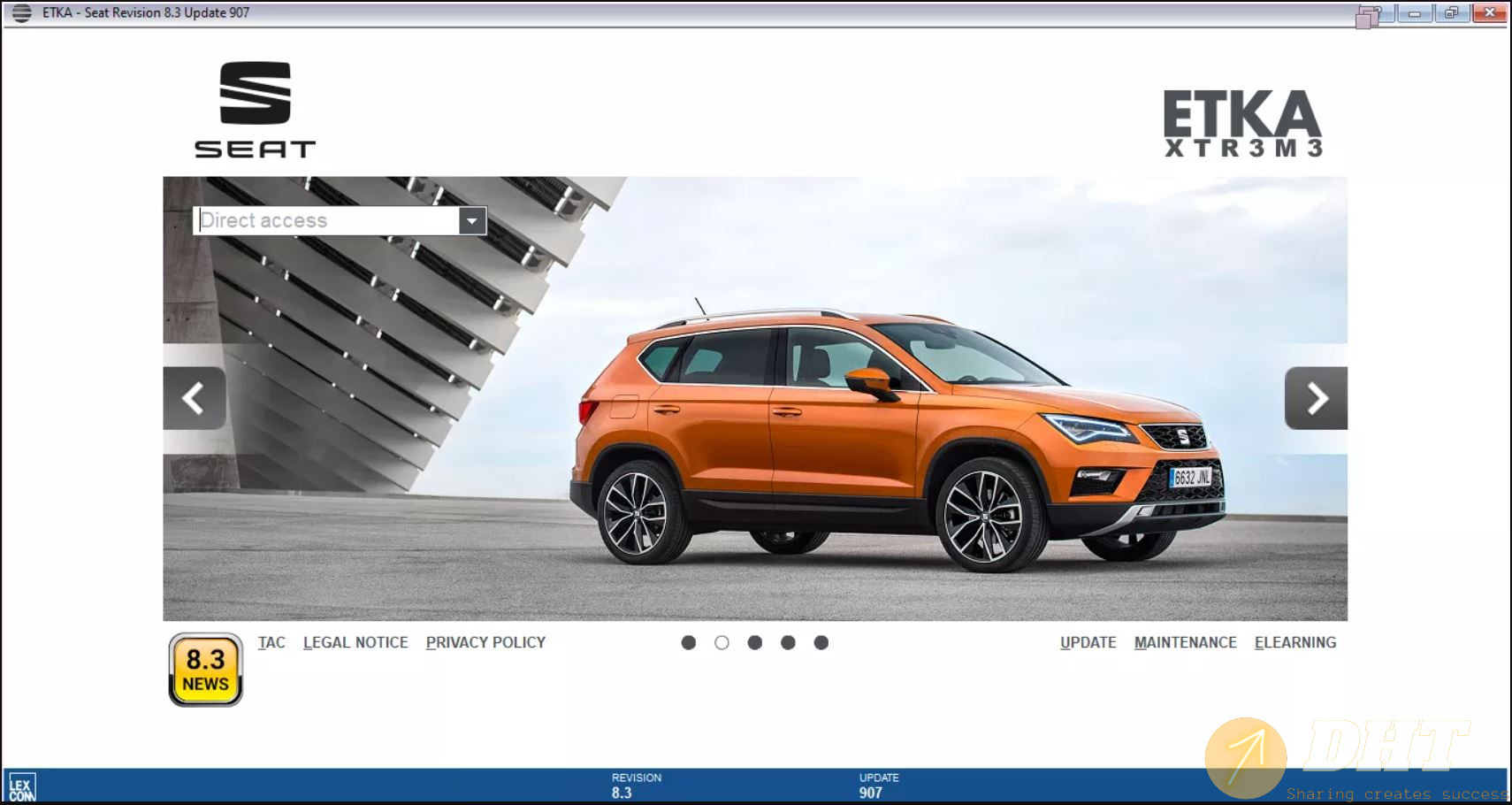The height and width of the screenshot is (805, 1512).
Task: Open the ETKA application menu icon
Action: pos(22,13)
